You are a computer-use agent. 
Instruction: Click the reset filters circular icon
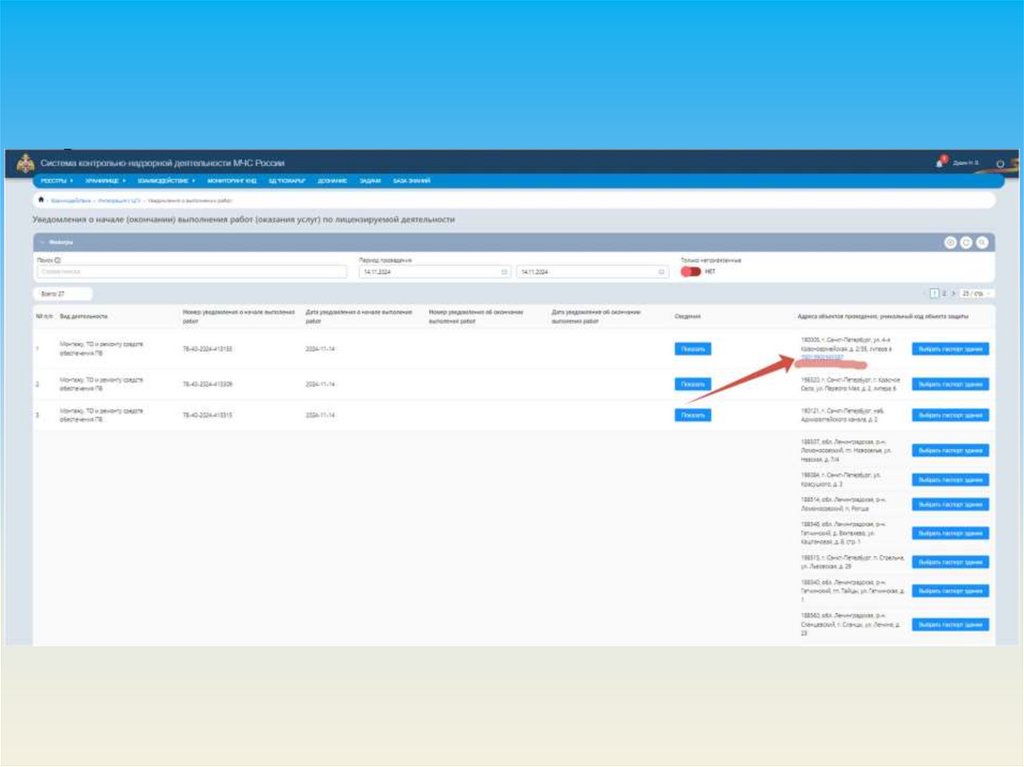pos(966,242)
